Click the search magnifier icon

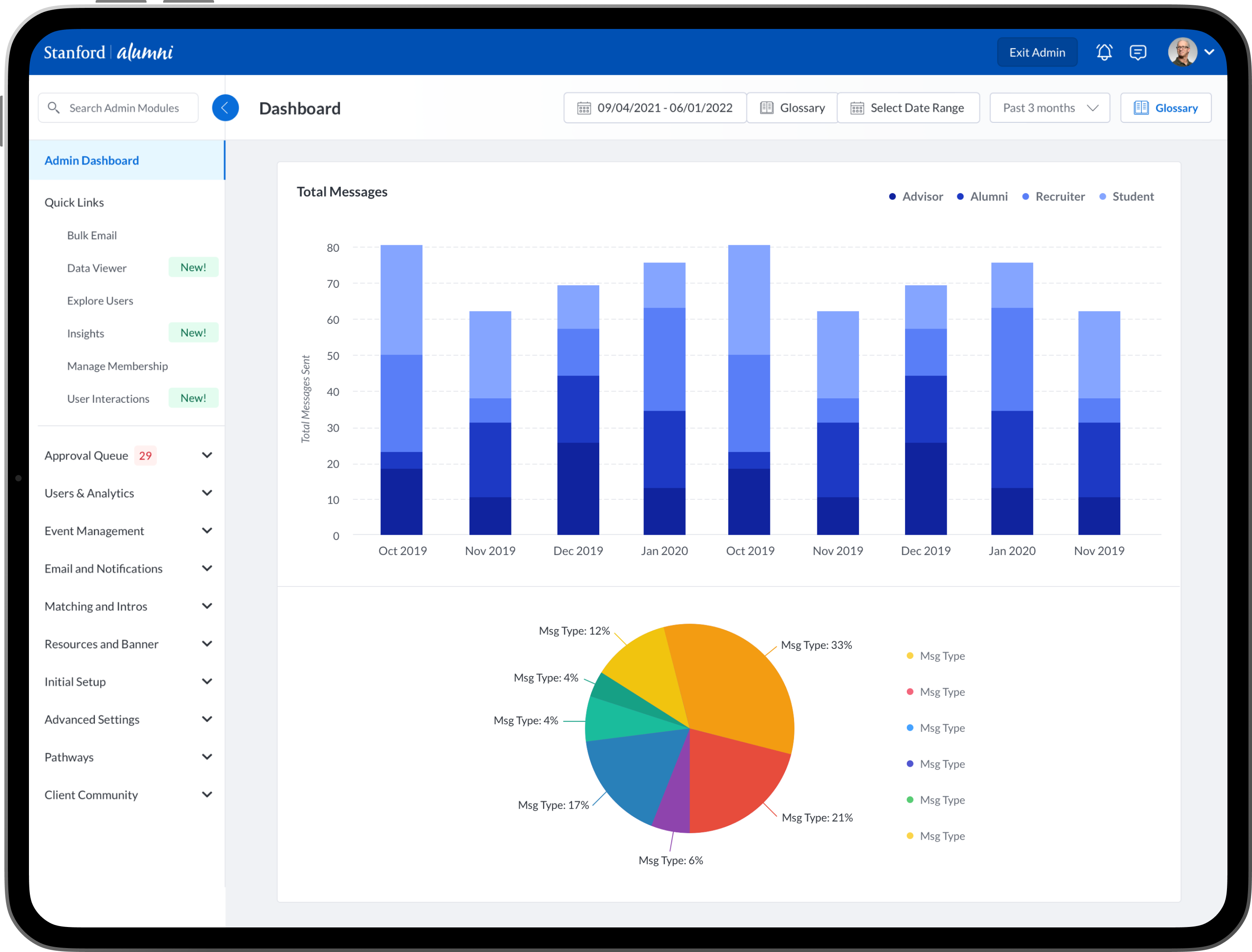54,107
